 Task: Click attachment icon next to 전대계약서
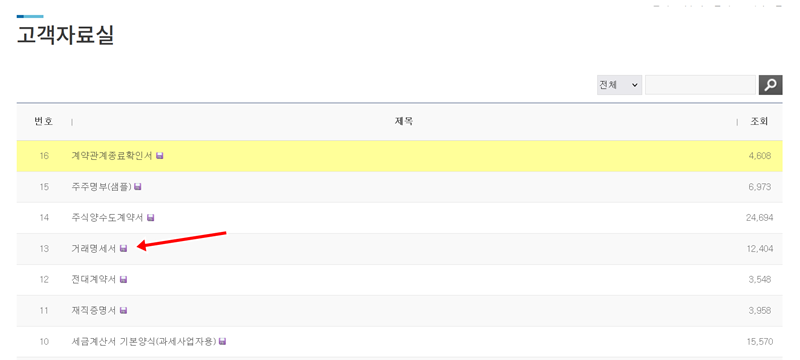pyautogui.click(x=123, y=279)
